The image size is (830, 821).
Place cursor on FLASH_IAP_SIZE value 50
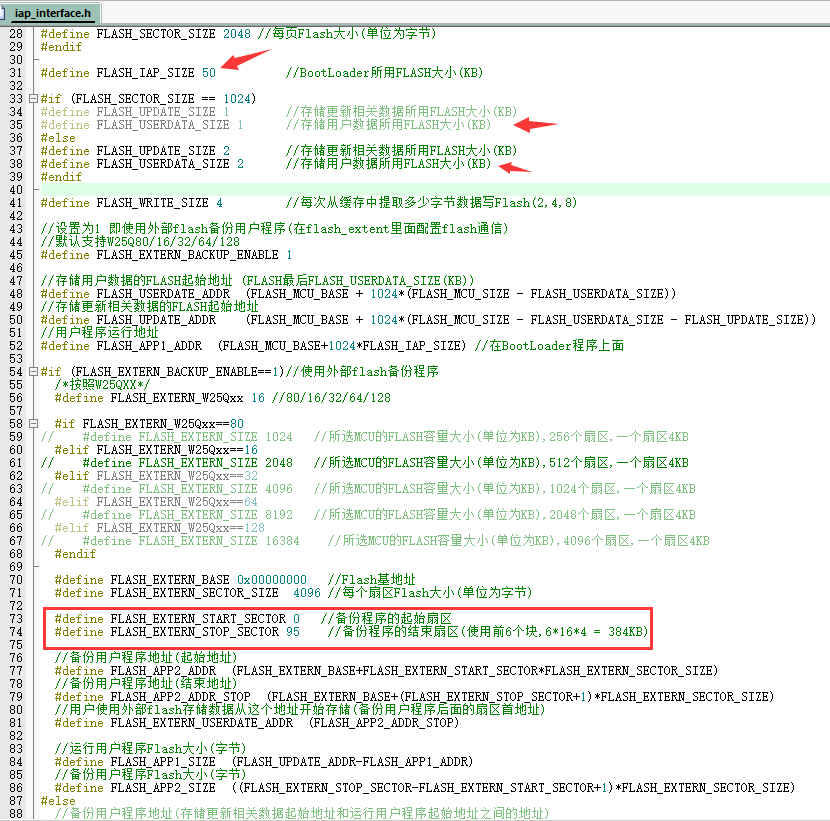[208, 73]
